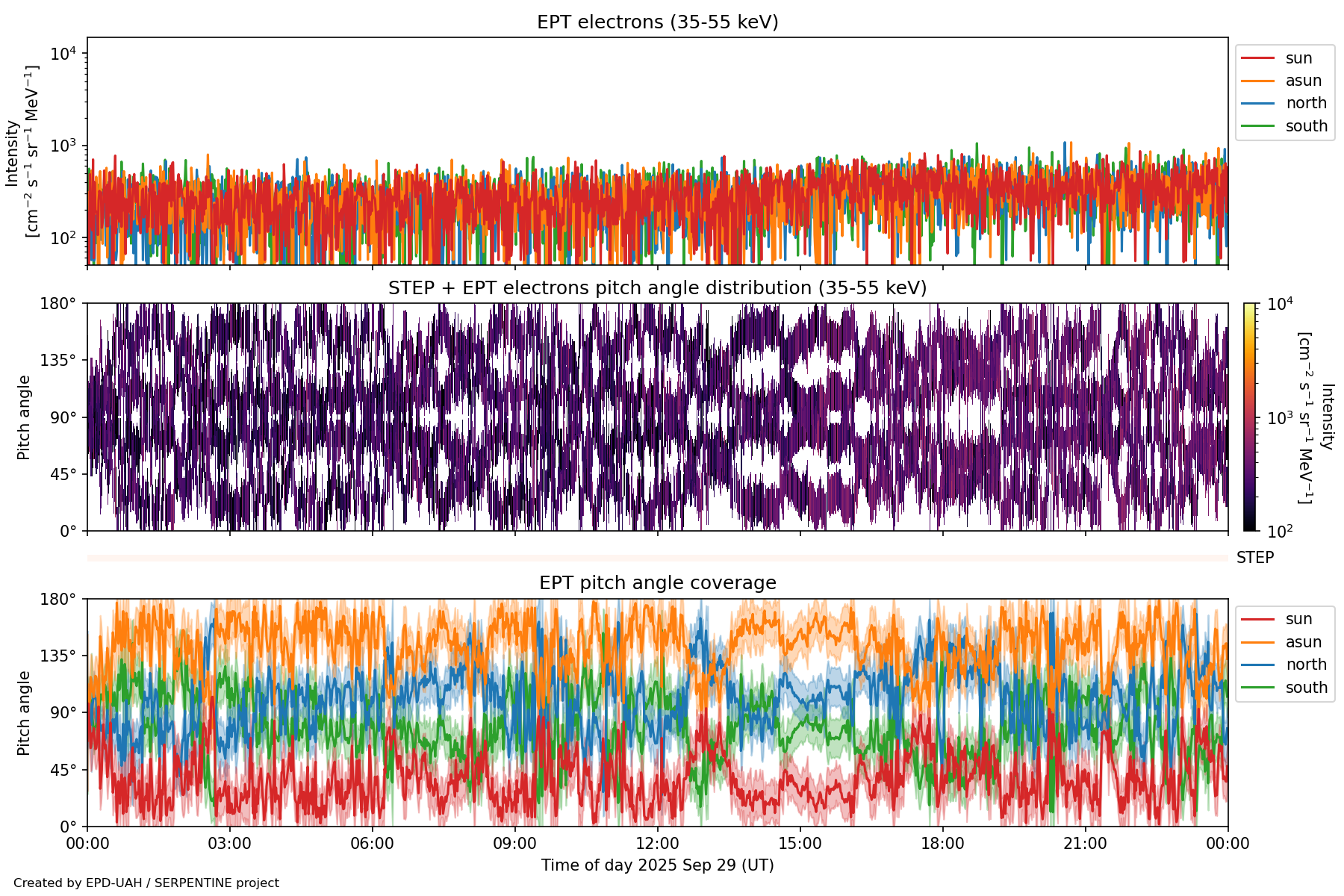This screenshot has width=1344, height=896.
Task: Click the 12:00 time axis tick label
Action: click(x=657, y=844)
